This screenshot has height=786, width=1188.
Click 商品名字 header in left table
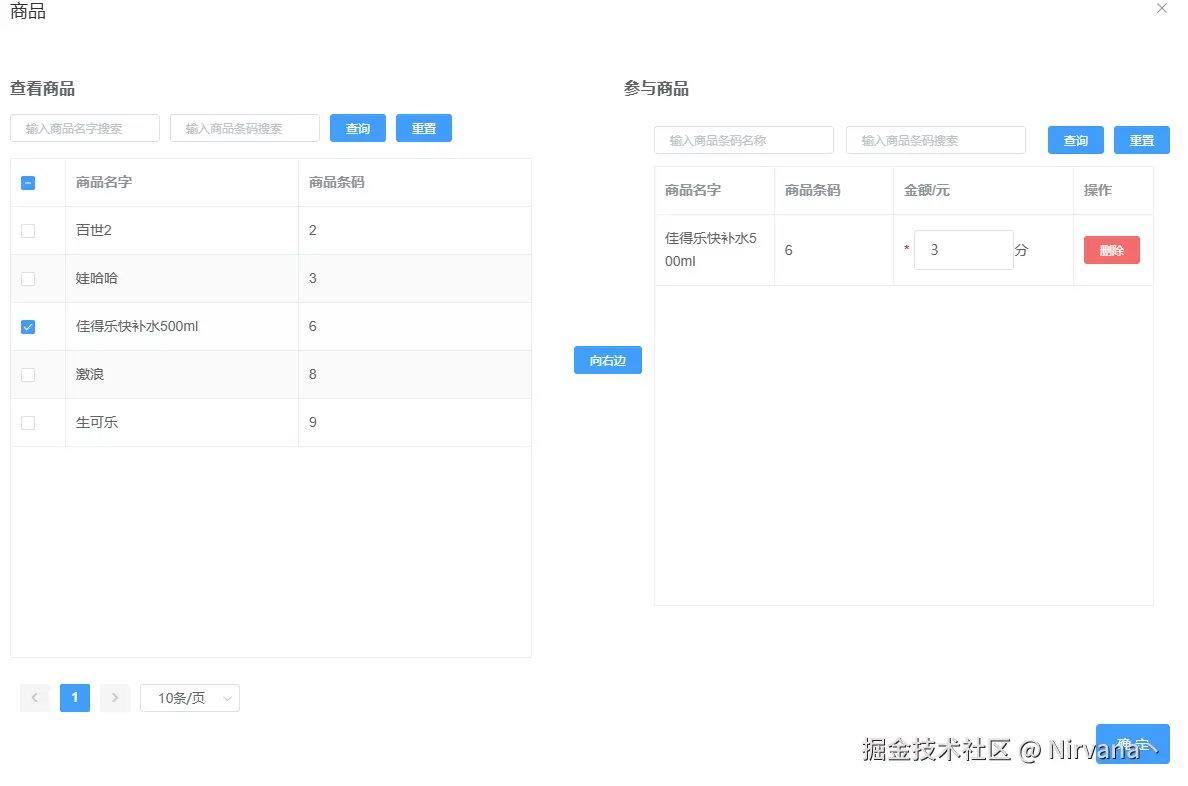(104, 182)
